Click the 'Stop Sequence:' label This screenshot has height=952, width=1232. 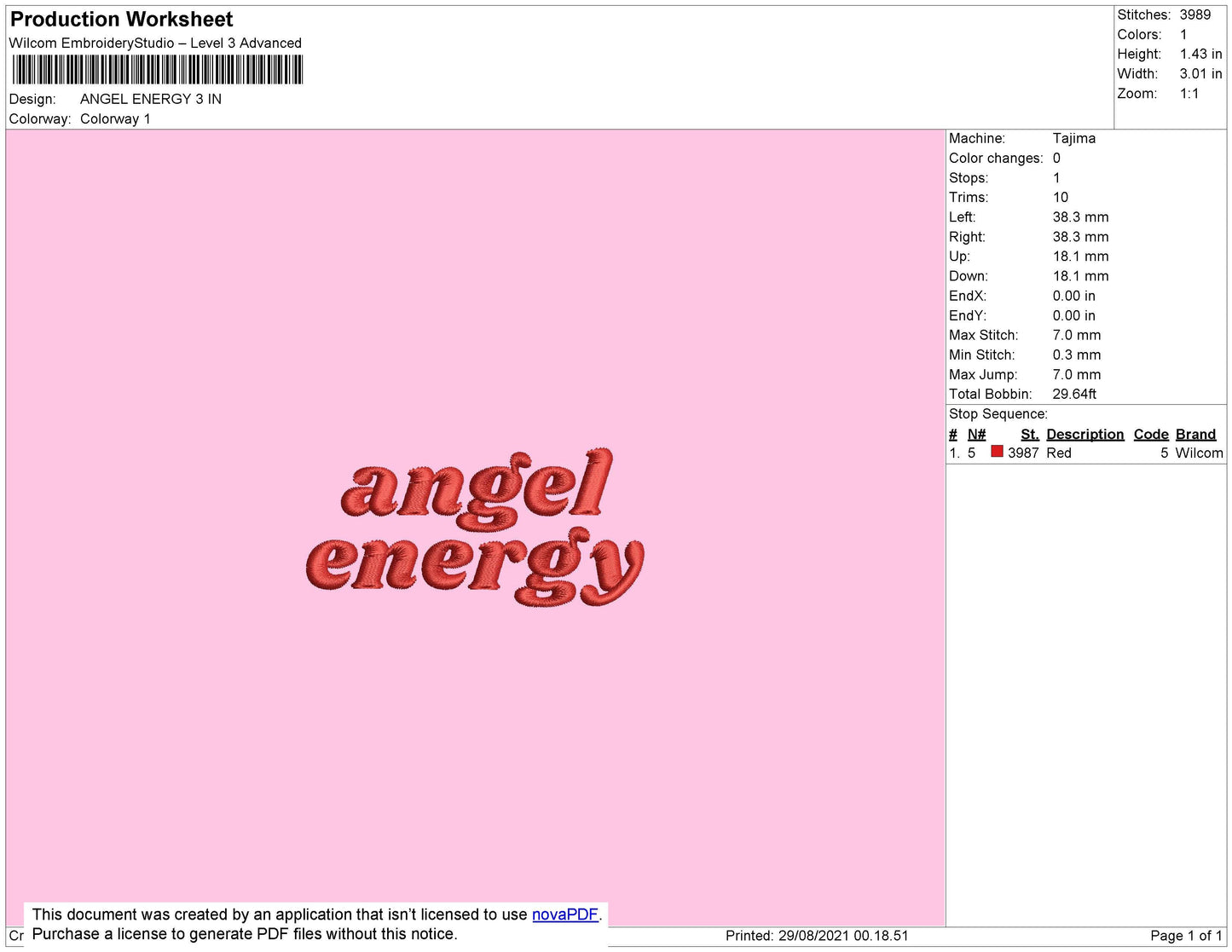point(998,414)
